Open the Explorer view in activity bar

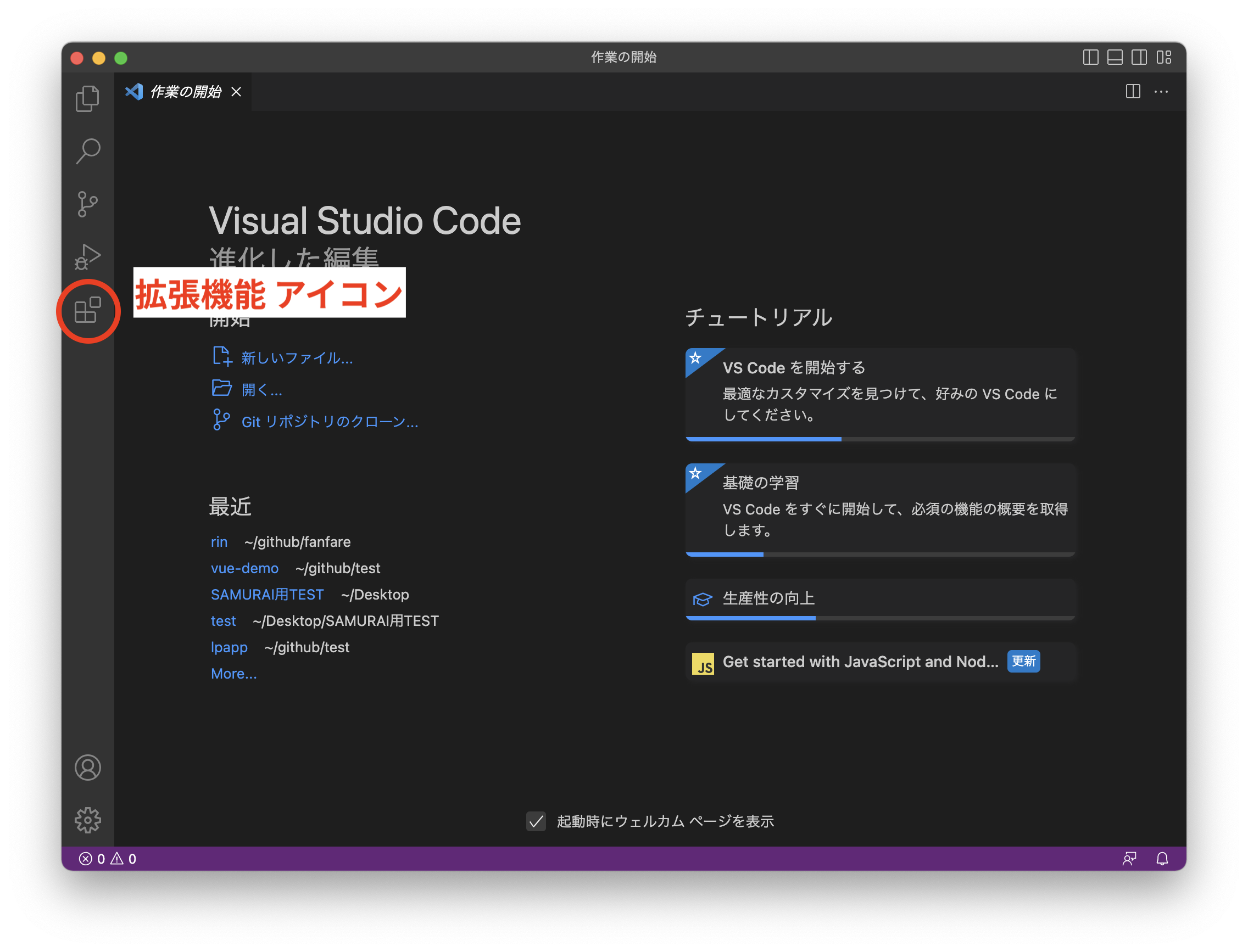pos(87,99)
